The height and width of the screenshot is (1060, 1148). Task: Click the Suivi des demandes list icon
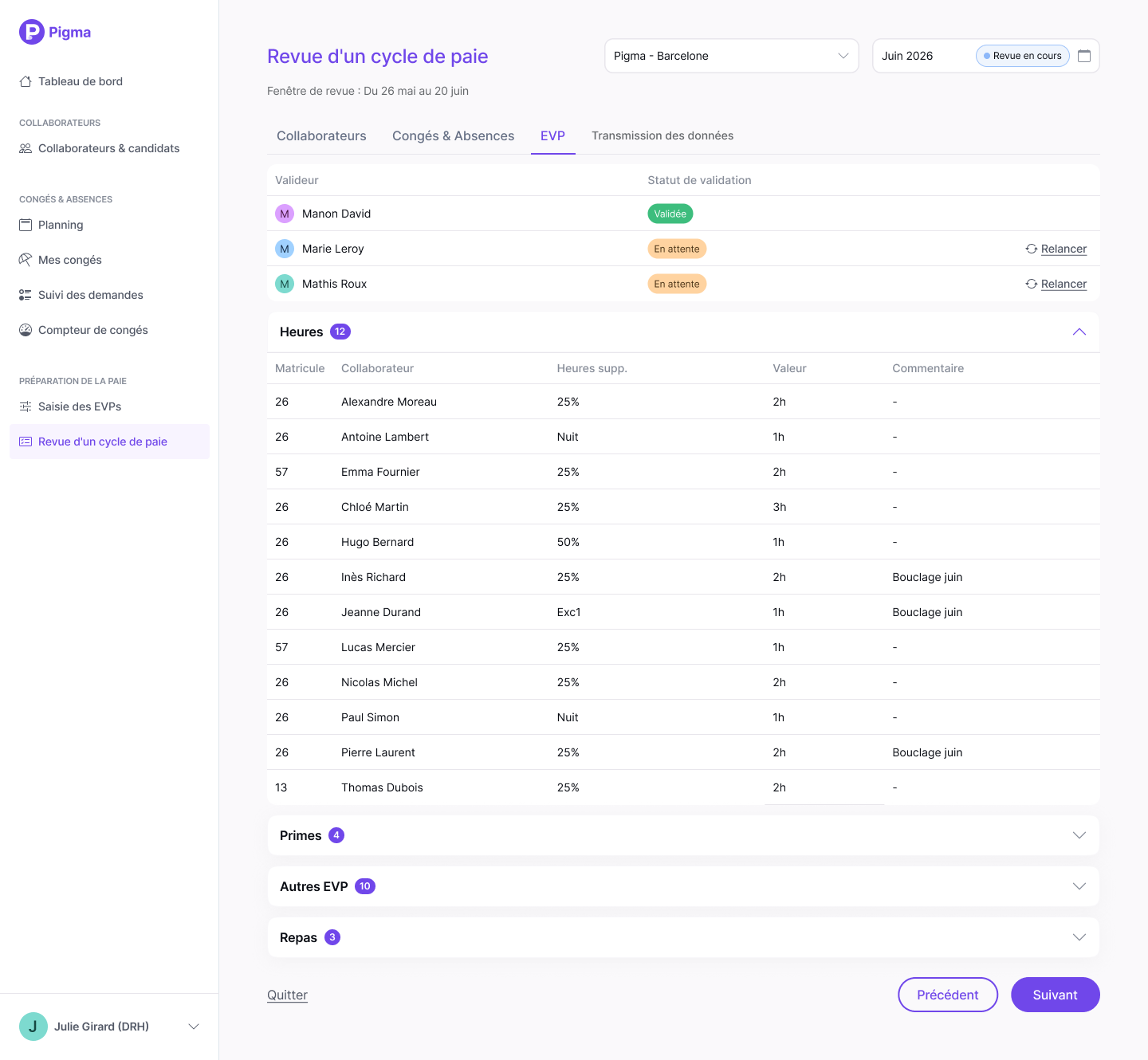[26, 295]
